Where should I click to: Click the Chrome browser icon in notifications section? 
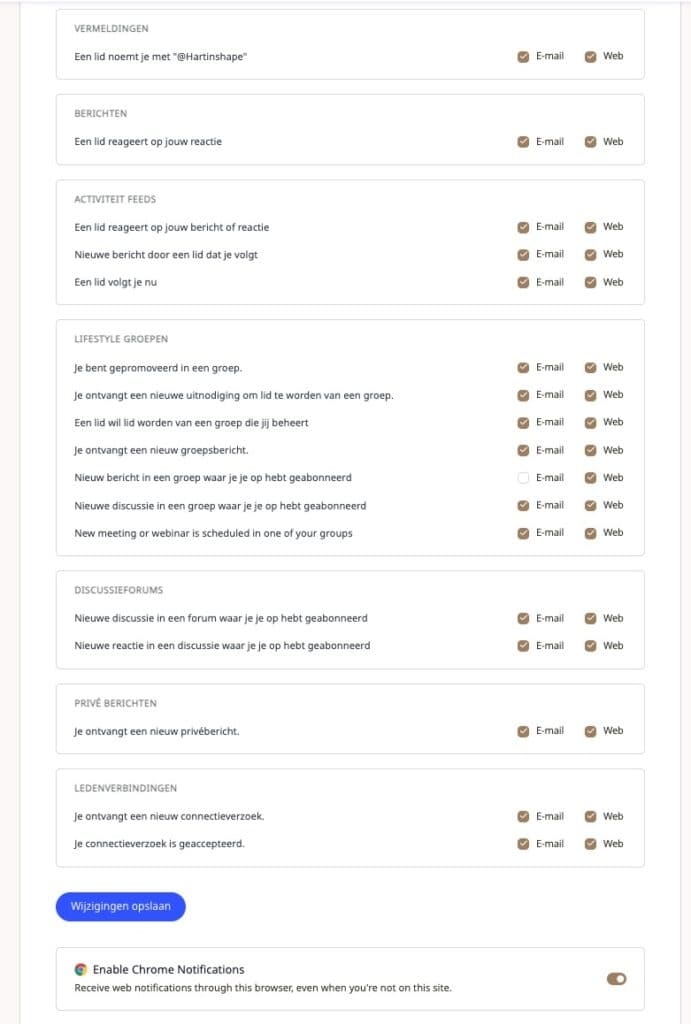(x=81, y=969)
